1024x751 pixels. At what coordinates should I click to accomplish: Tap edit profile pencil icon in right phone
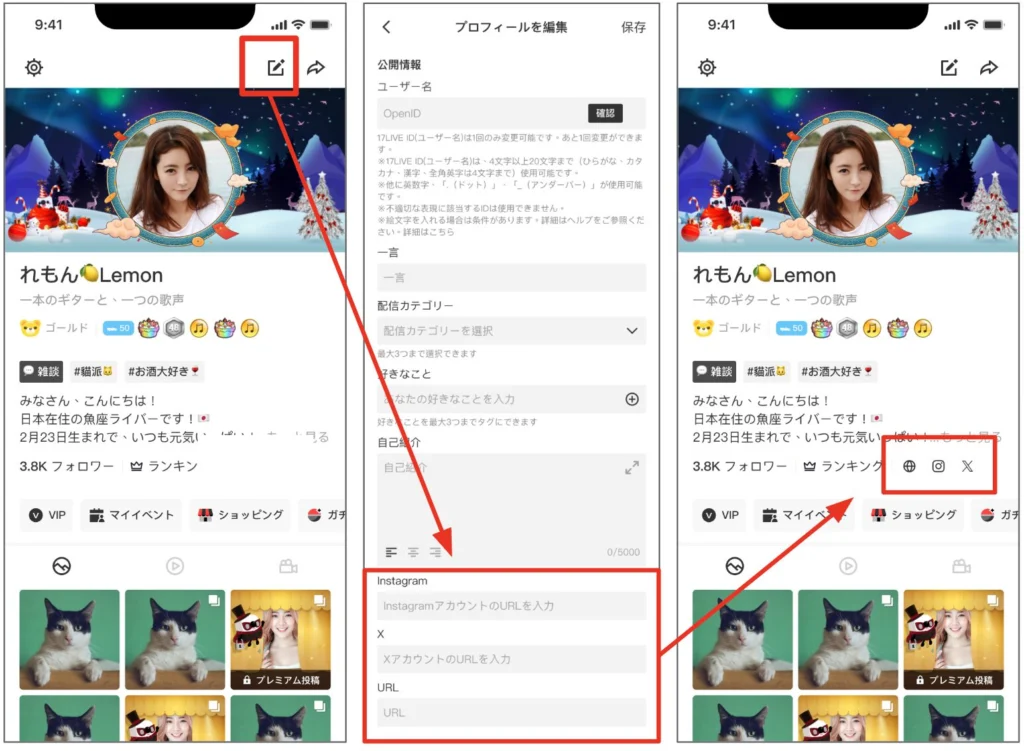949,67
